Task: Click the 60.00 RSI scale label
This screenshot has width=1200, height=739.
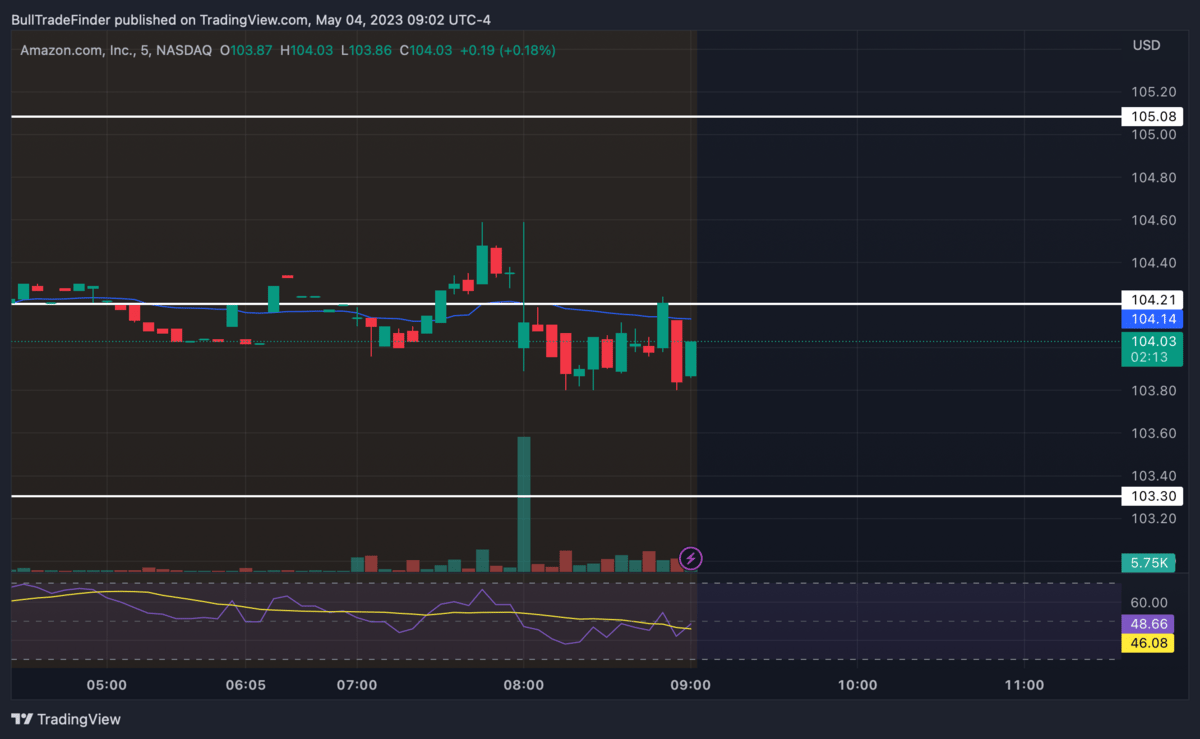Action: [x=1150, y=602]
